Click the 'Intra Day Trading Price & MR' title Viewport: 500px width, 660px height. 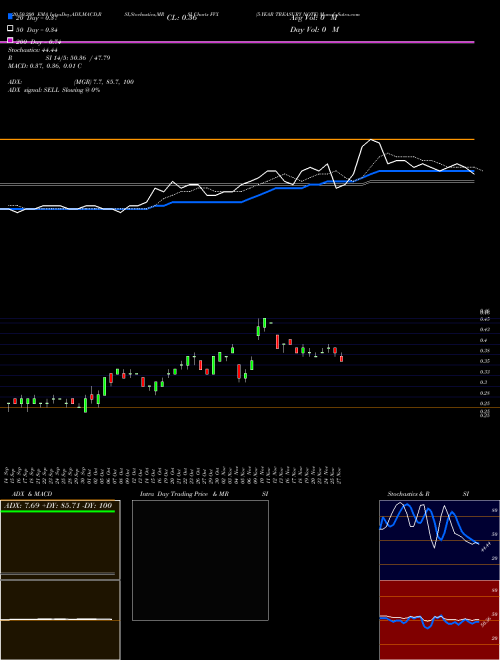[x=184, y=494]
